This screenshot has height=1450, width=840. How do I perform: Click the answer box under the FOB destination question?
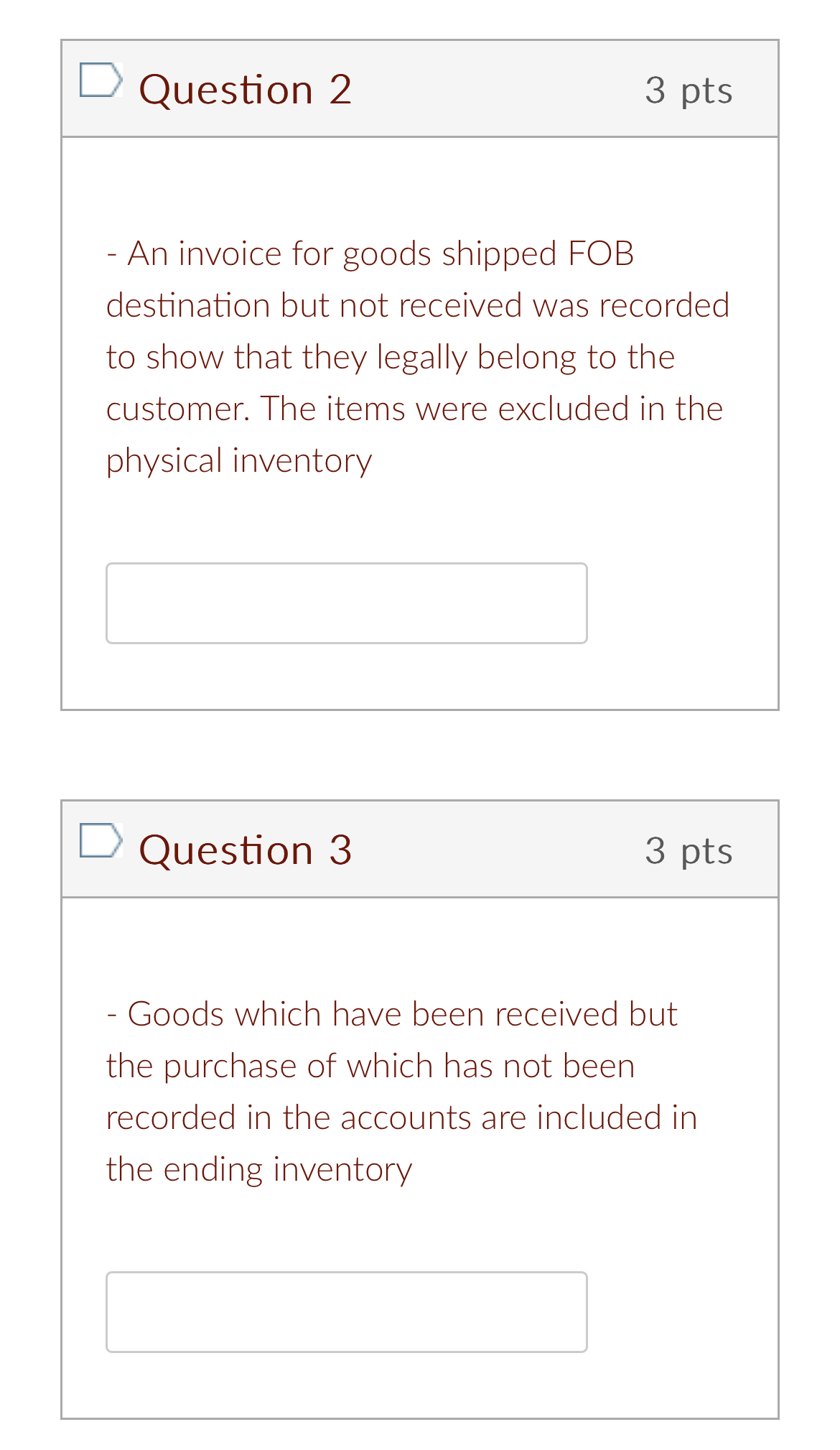pos(347,603)
